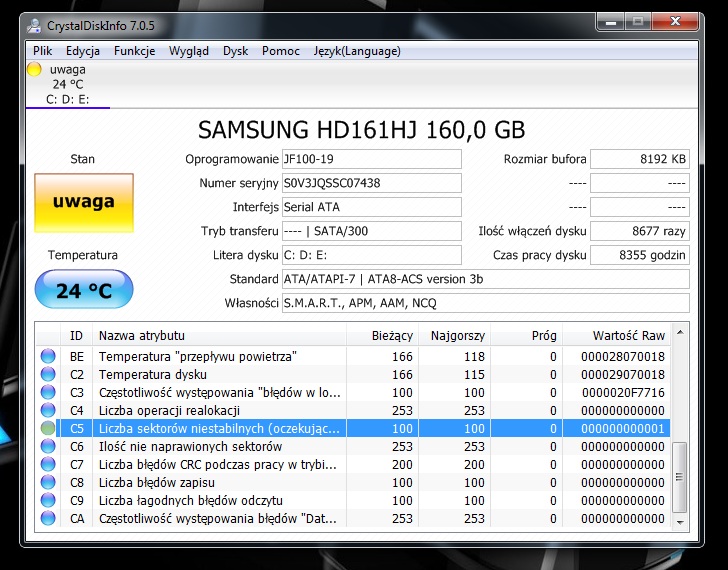Image resolution: width=728 pixels, height=570 pixels.
Task: Click the ID column header
Action: click(x=76, y=336)
